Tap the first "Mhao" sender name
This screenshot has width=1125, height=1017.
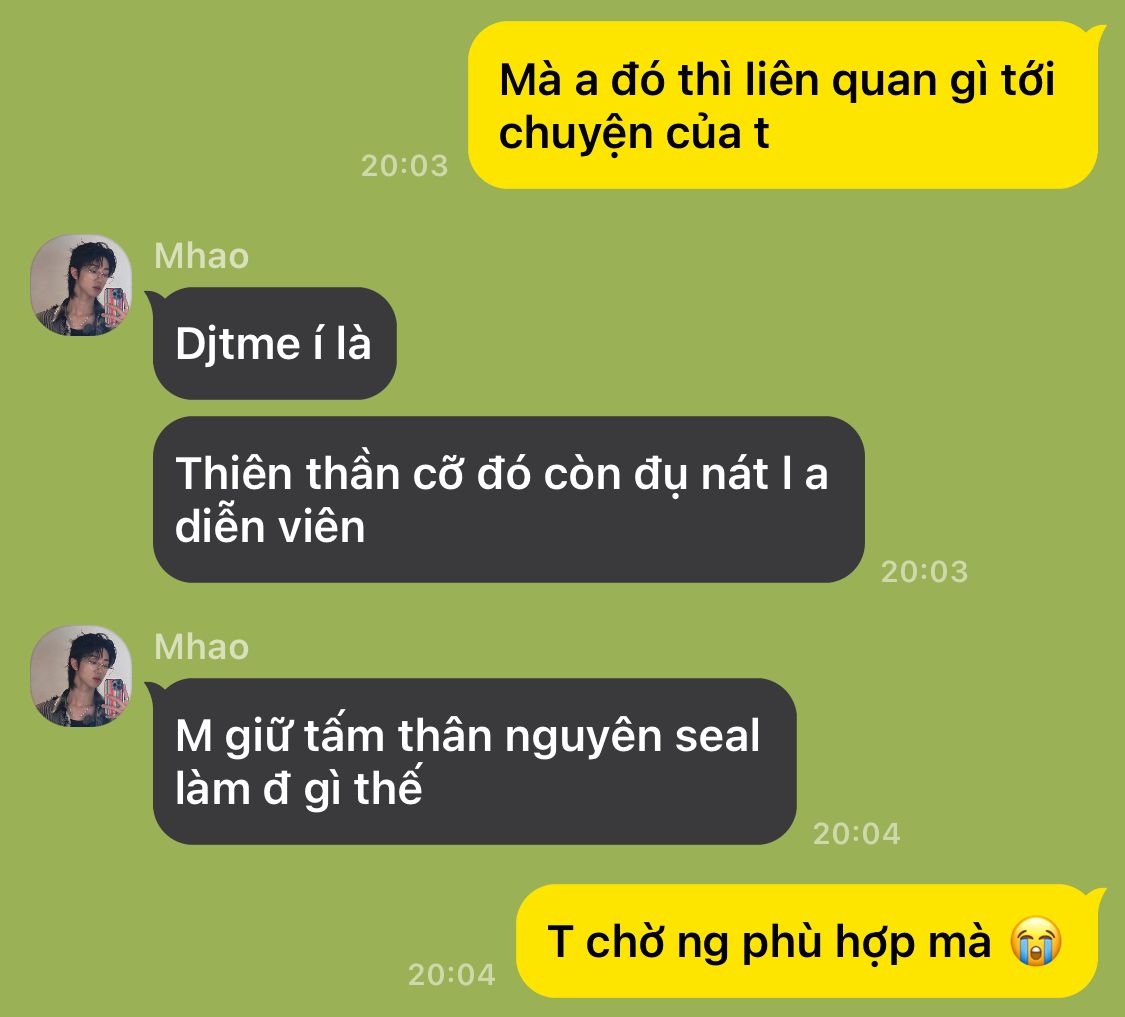tap(202, 256)
